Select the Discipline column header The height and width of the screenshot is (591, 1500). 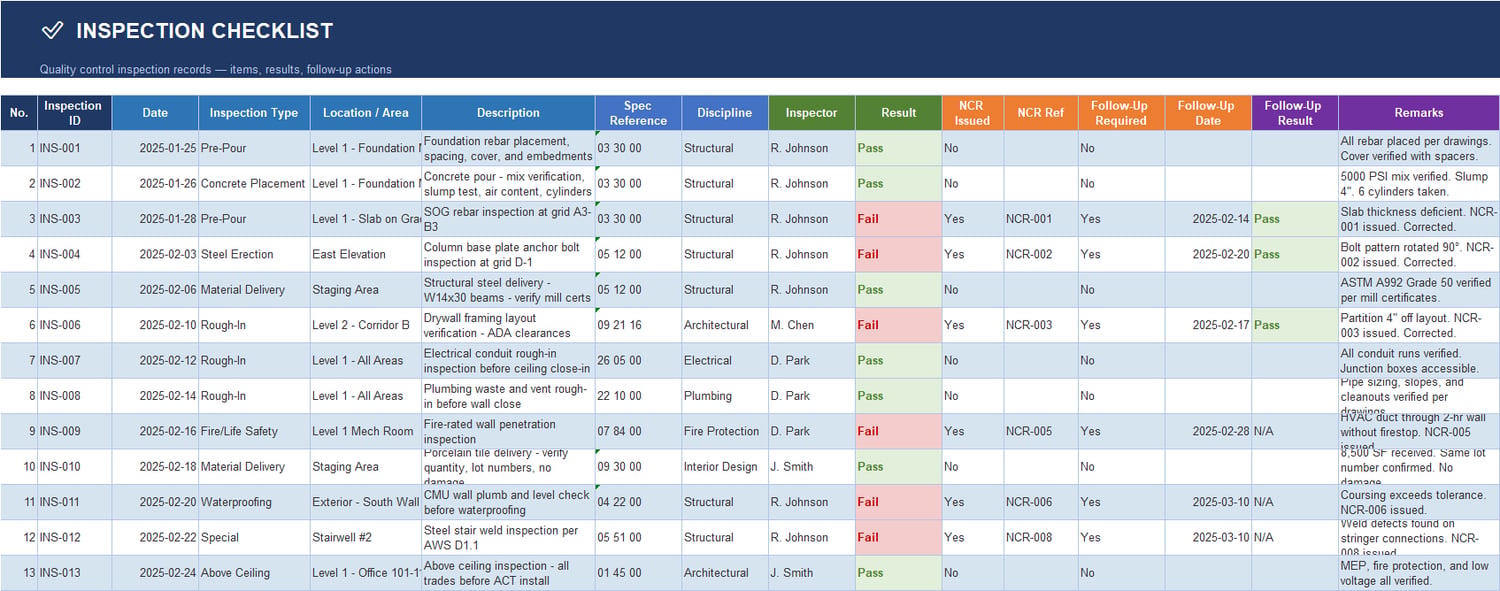click(x=725, y=113)
